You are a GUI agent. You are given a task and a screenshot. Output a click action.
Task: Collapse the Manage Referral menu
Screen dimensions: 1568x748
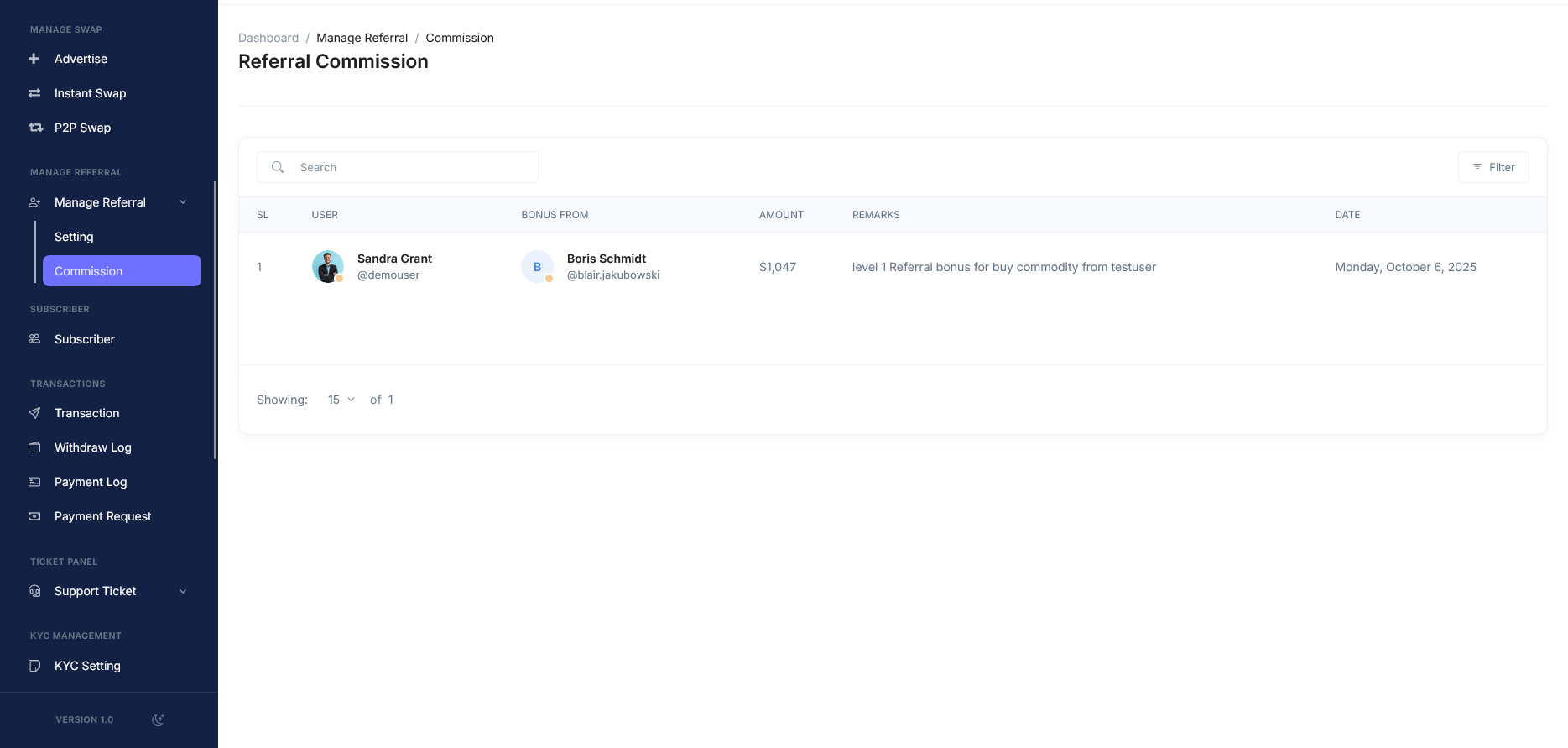pos(183,202)
